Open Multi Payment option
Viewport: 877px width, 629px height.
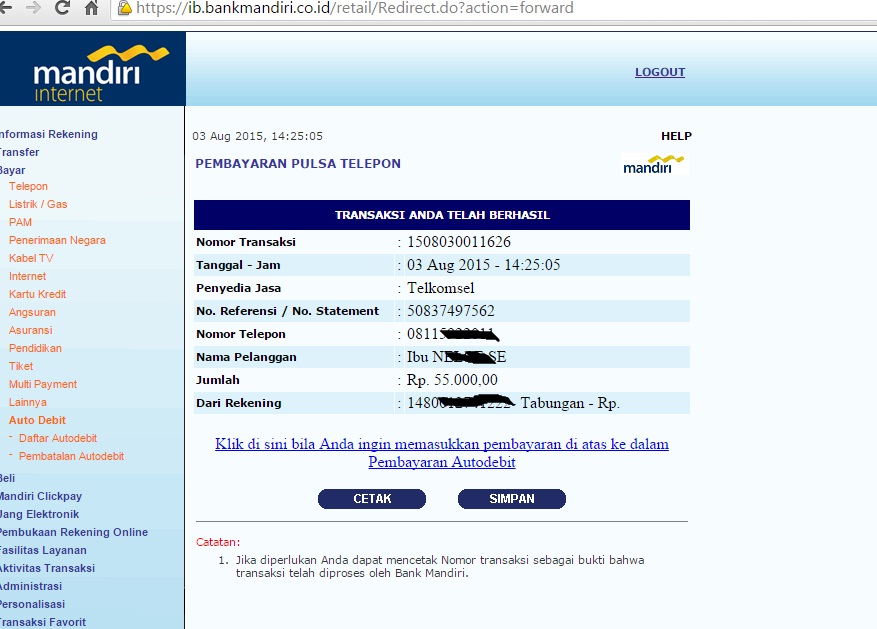click(x=43, y=384)
